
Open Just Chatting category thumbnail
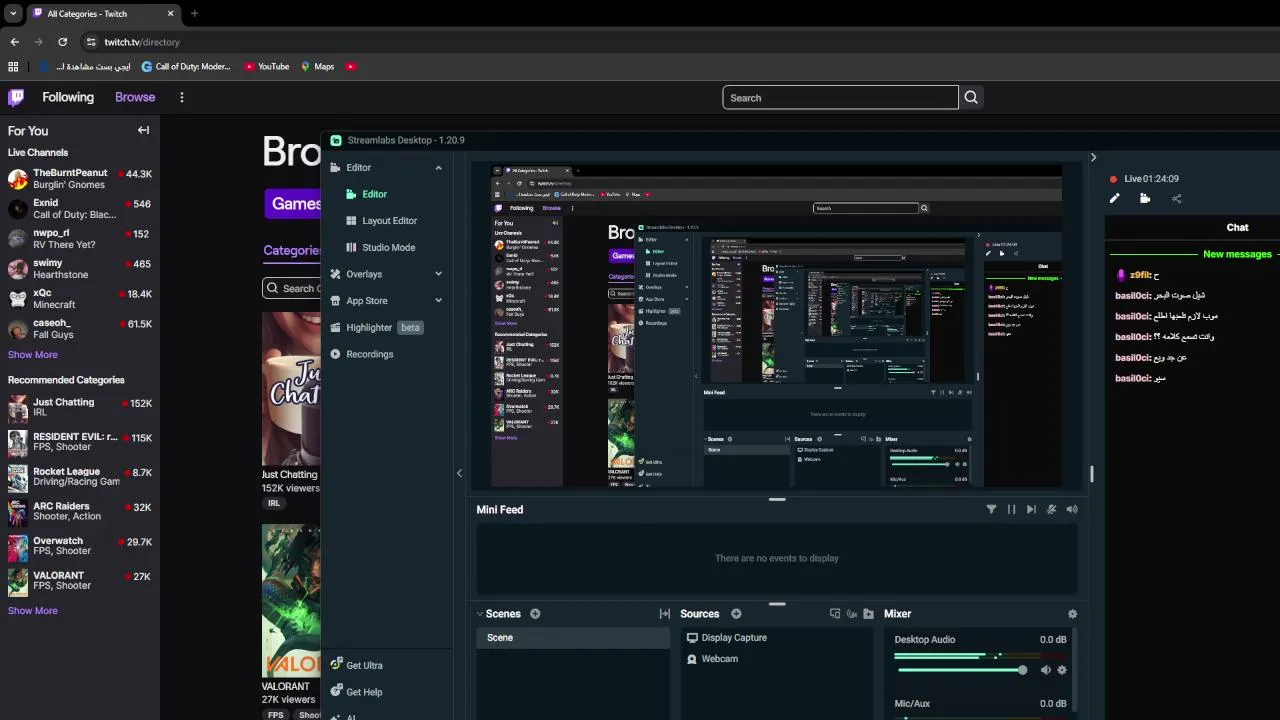(291, 388)
